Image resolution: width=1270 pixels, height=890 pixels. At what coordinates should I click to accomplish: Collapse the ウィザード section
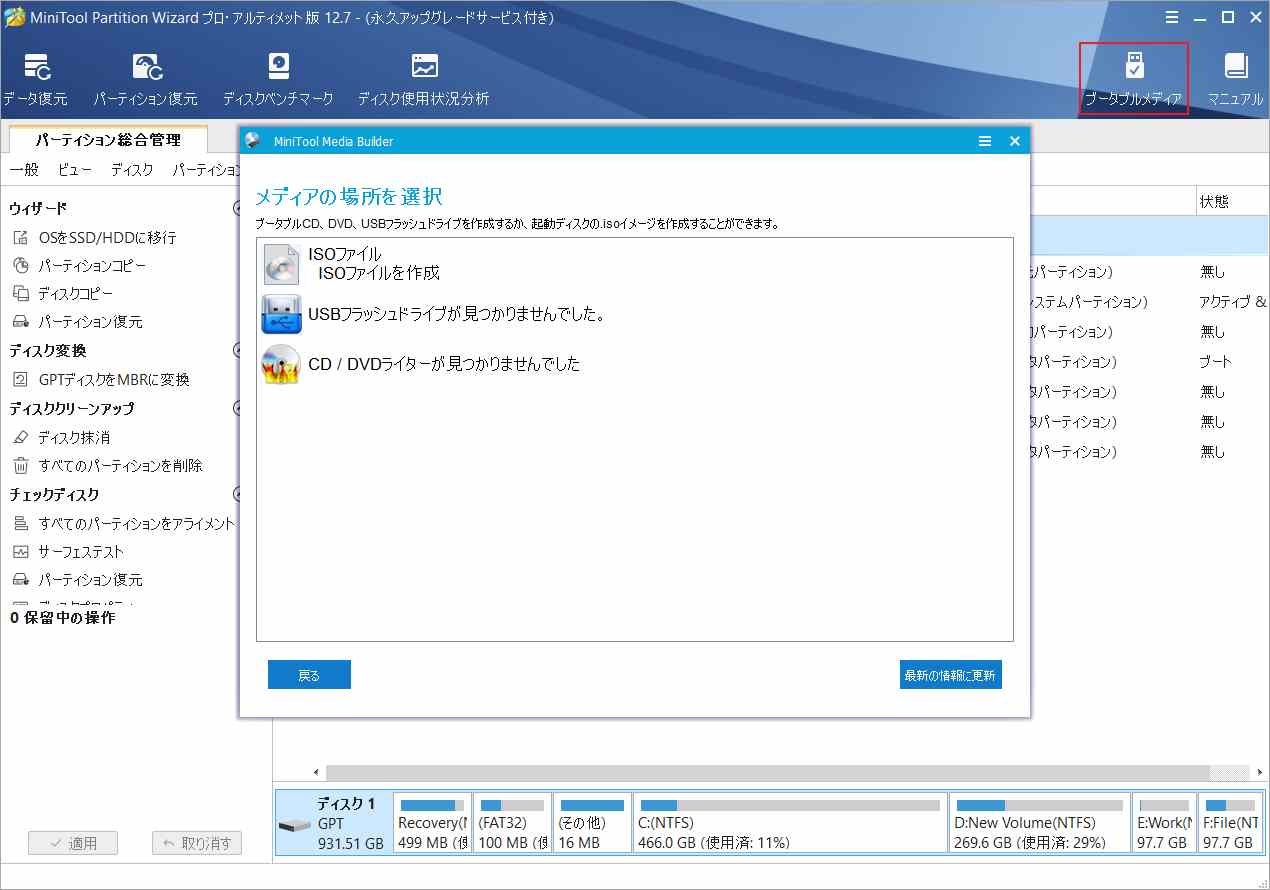click(237, 208)
